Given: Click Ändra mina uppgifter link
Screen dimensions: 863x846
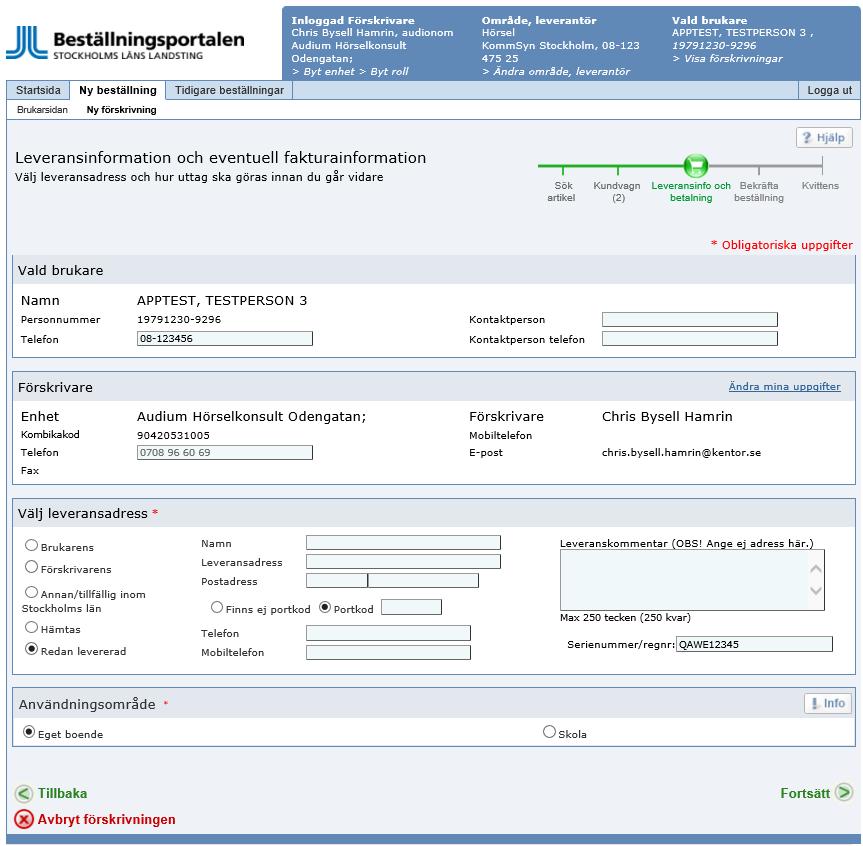Looking at the screenshot, I should (x=784, y=386).
